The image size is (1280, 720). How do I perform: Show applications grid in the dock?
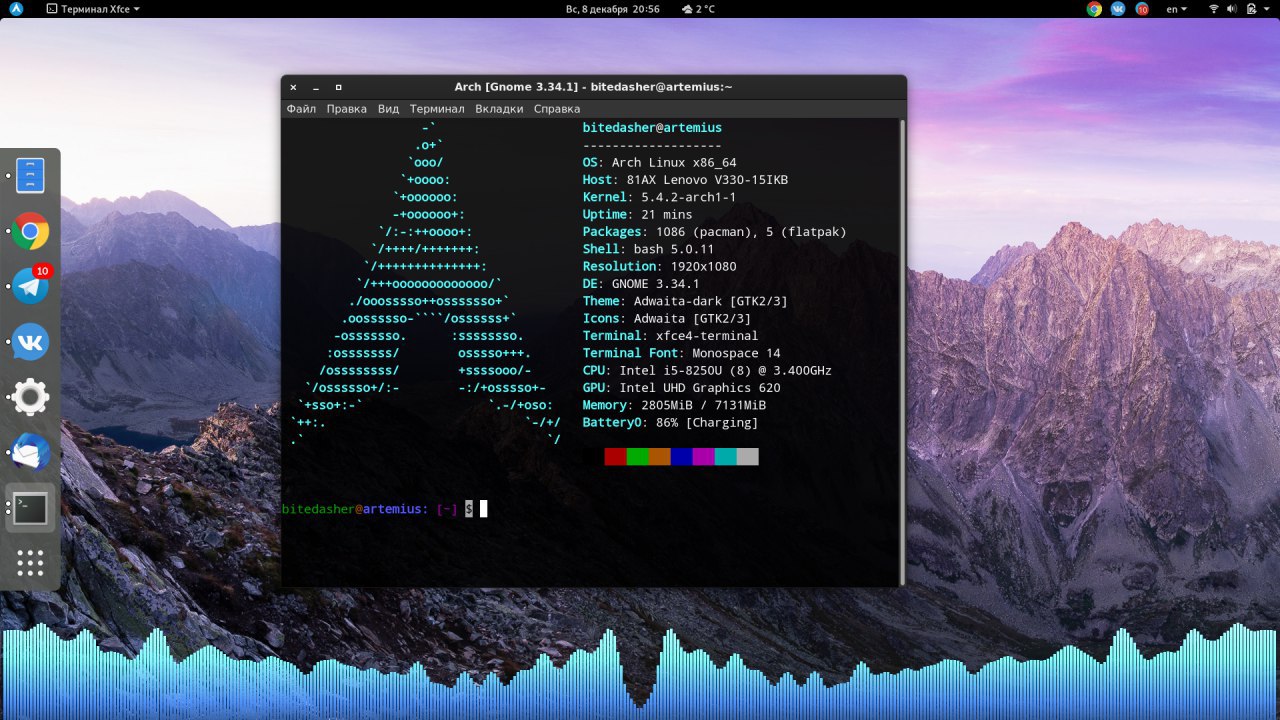tap(31, 563)
